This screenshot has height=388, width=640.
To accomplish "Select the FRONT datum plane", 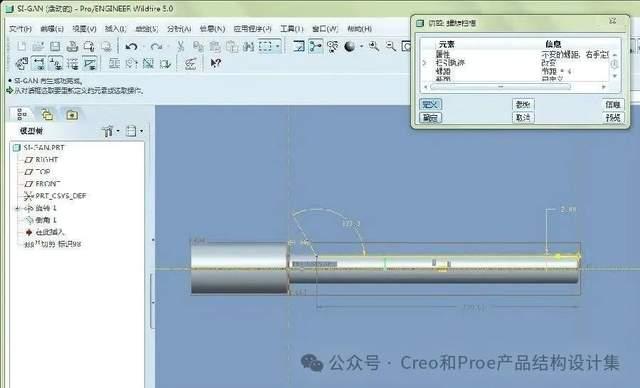I will (x=42, y=184).
